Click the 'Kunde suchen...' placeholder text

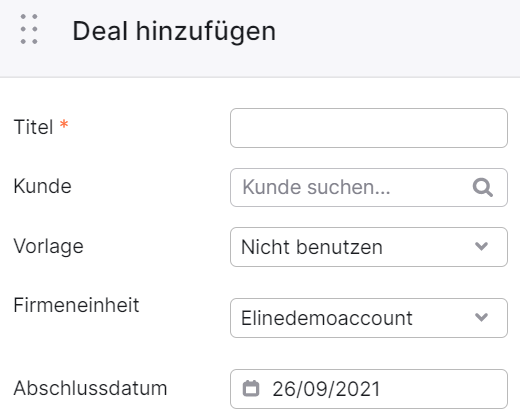(316, 187)
